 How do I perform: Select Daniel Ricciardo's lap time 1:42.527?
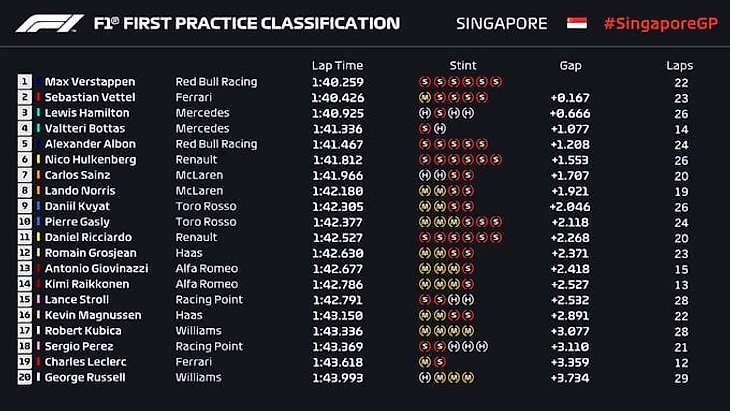338,237
